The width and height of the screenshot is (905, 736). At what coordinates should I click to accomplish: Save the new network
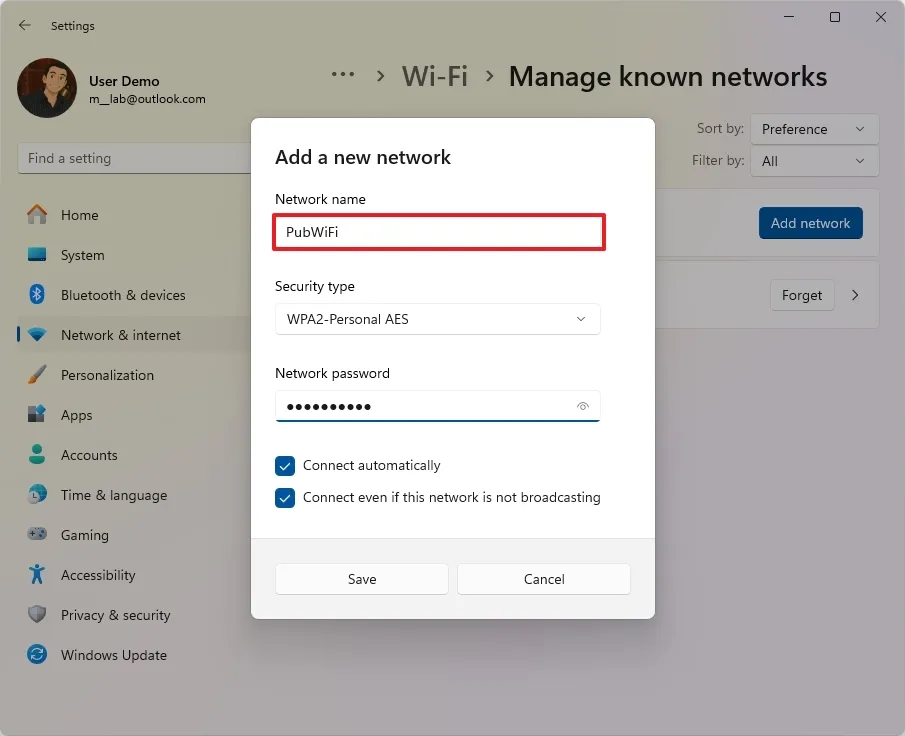click(361, 578)
